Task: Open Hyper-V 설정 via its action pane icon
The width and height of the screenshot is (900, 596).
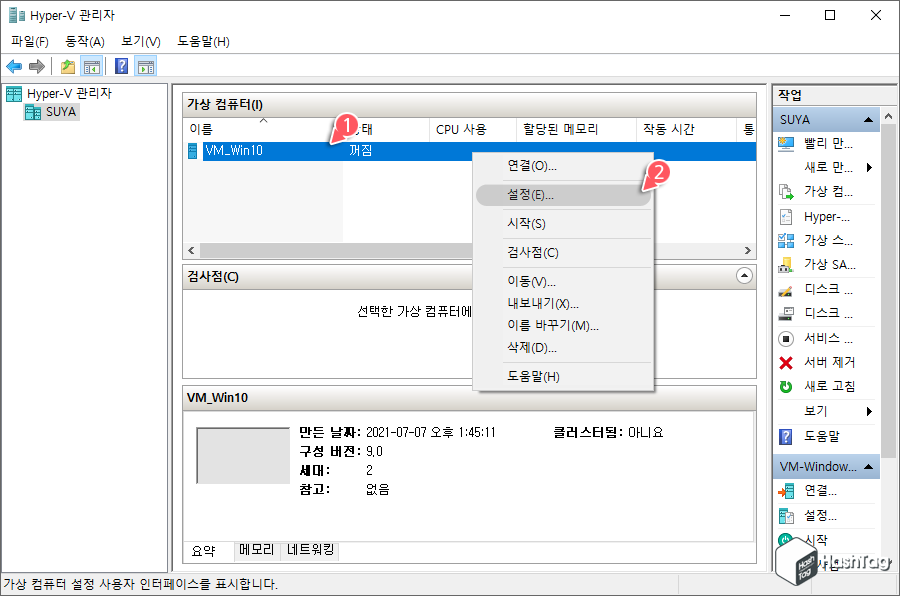Action: pyautogui.click(x=787, y=216)
